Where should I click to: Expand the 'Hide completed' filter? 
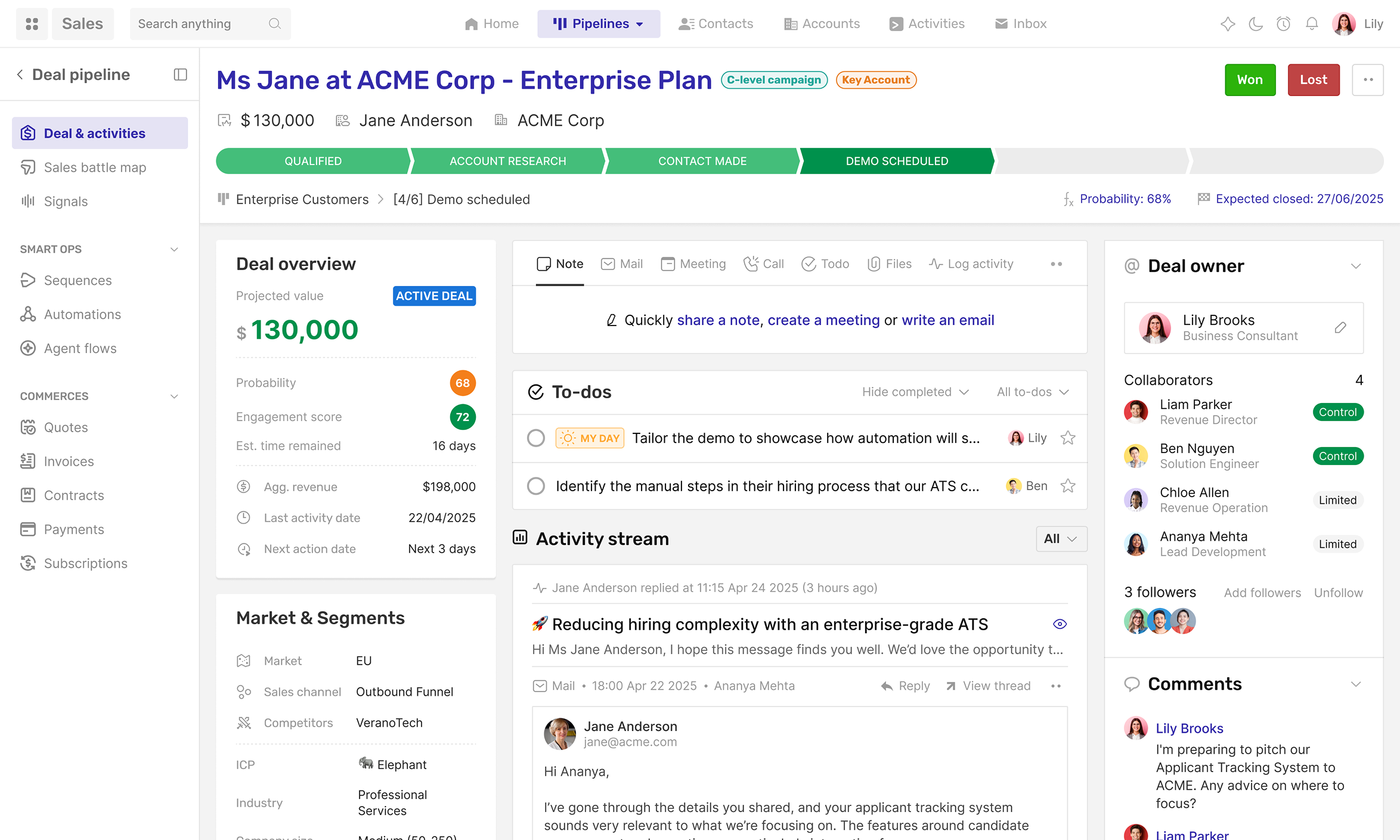coord(915,392)
